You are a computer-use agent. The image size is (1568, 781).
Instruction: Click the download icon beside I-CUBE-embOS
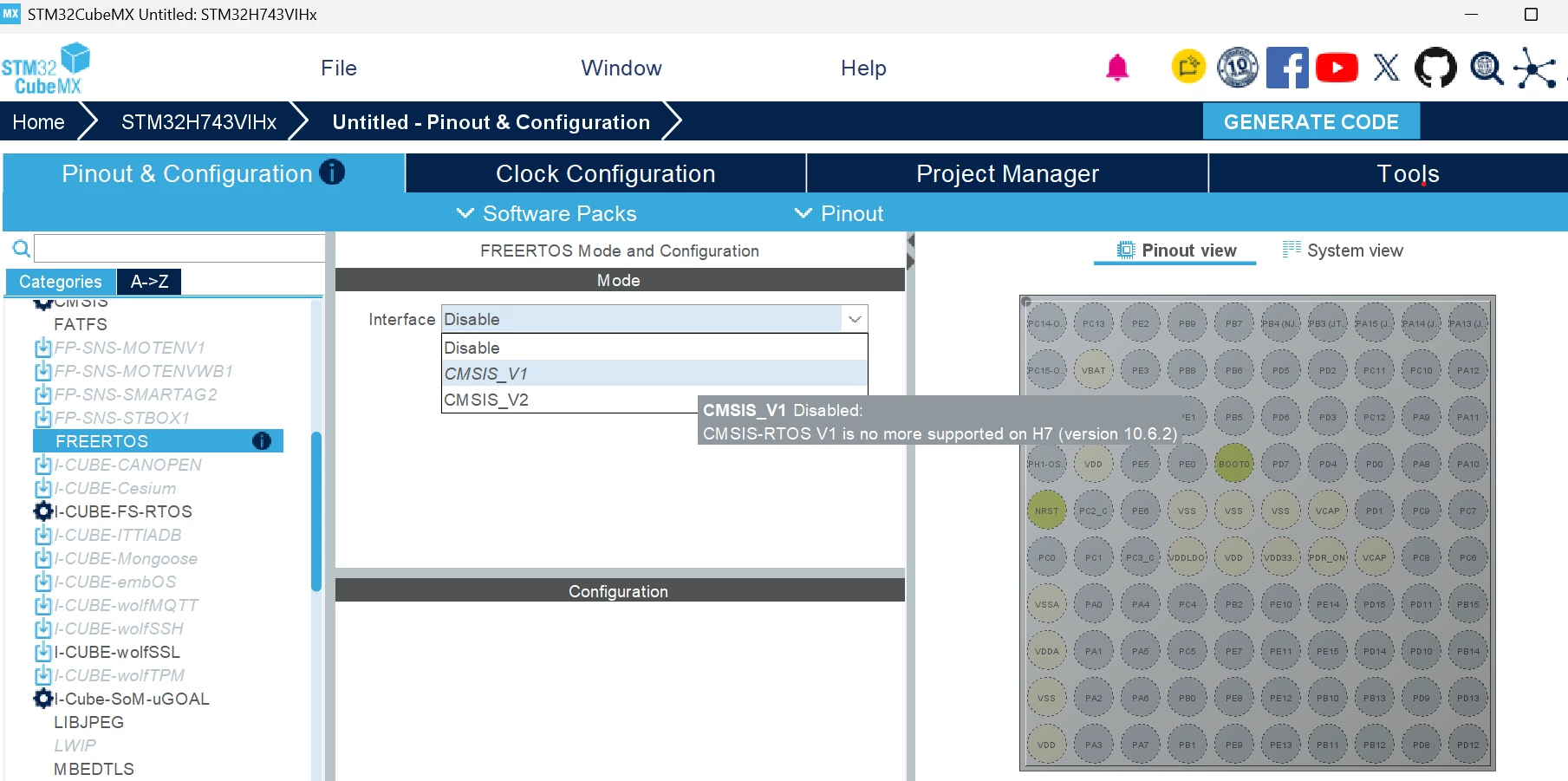coord(42,582)
